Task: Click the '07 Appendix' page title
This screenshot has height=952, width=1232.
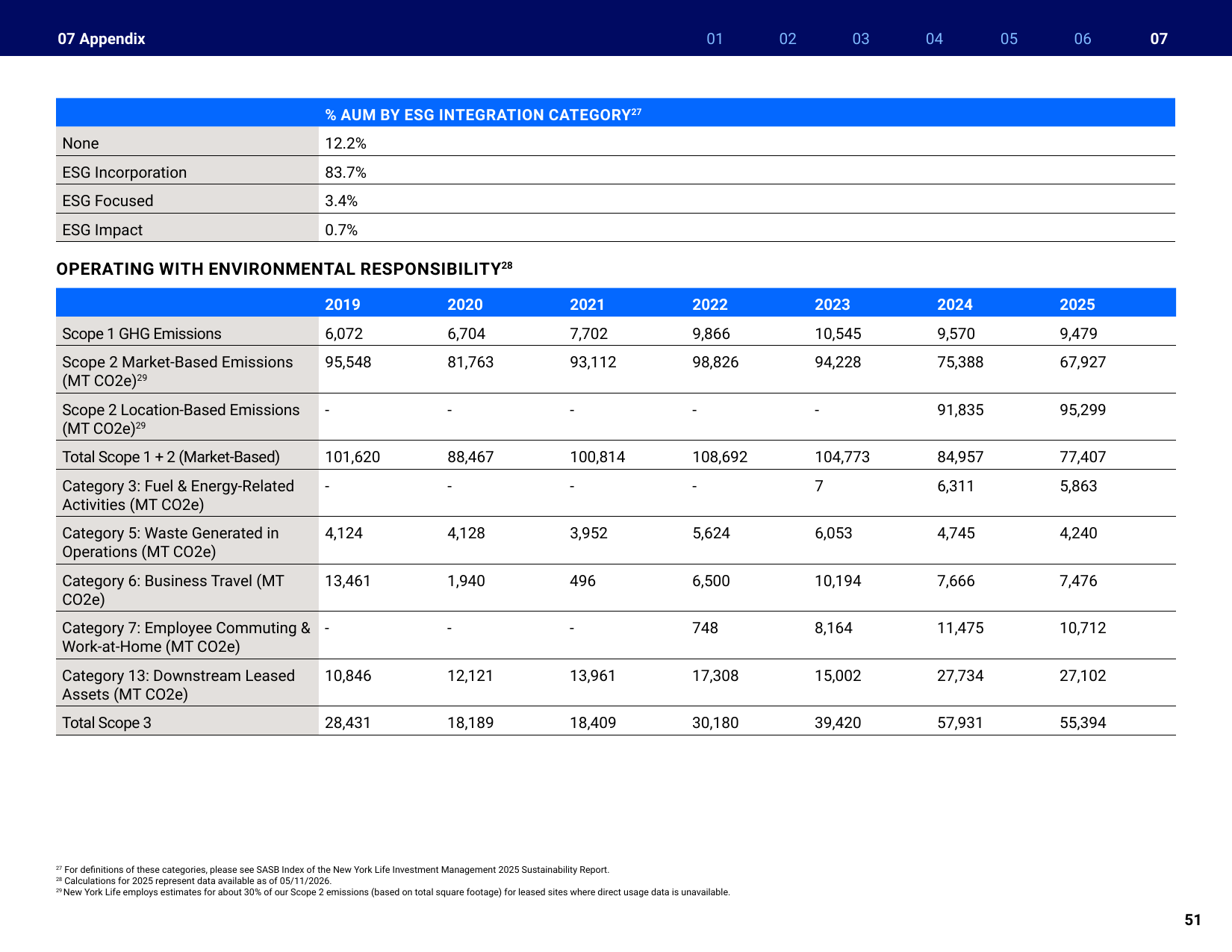Action: point(102,39)
